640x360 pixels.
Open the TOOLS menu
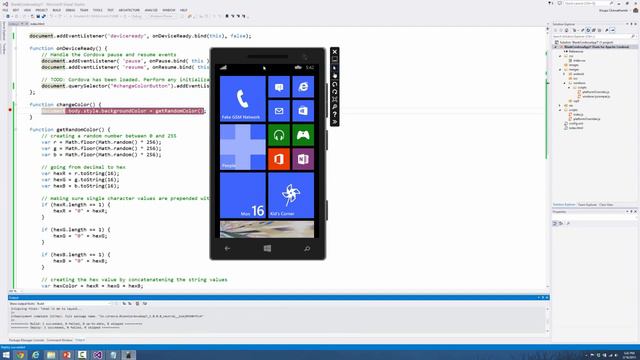[98, 10]
